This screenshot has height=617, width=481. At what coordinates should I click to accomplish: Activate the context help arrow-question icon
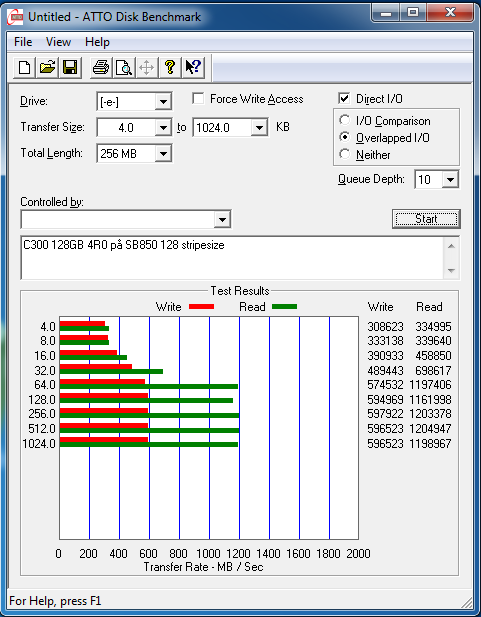pos(193,68)
